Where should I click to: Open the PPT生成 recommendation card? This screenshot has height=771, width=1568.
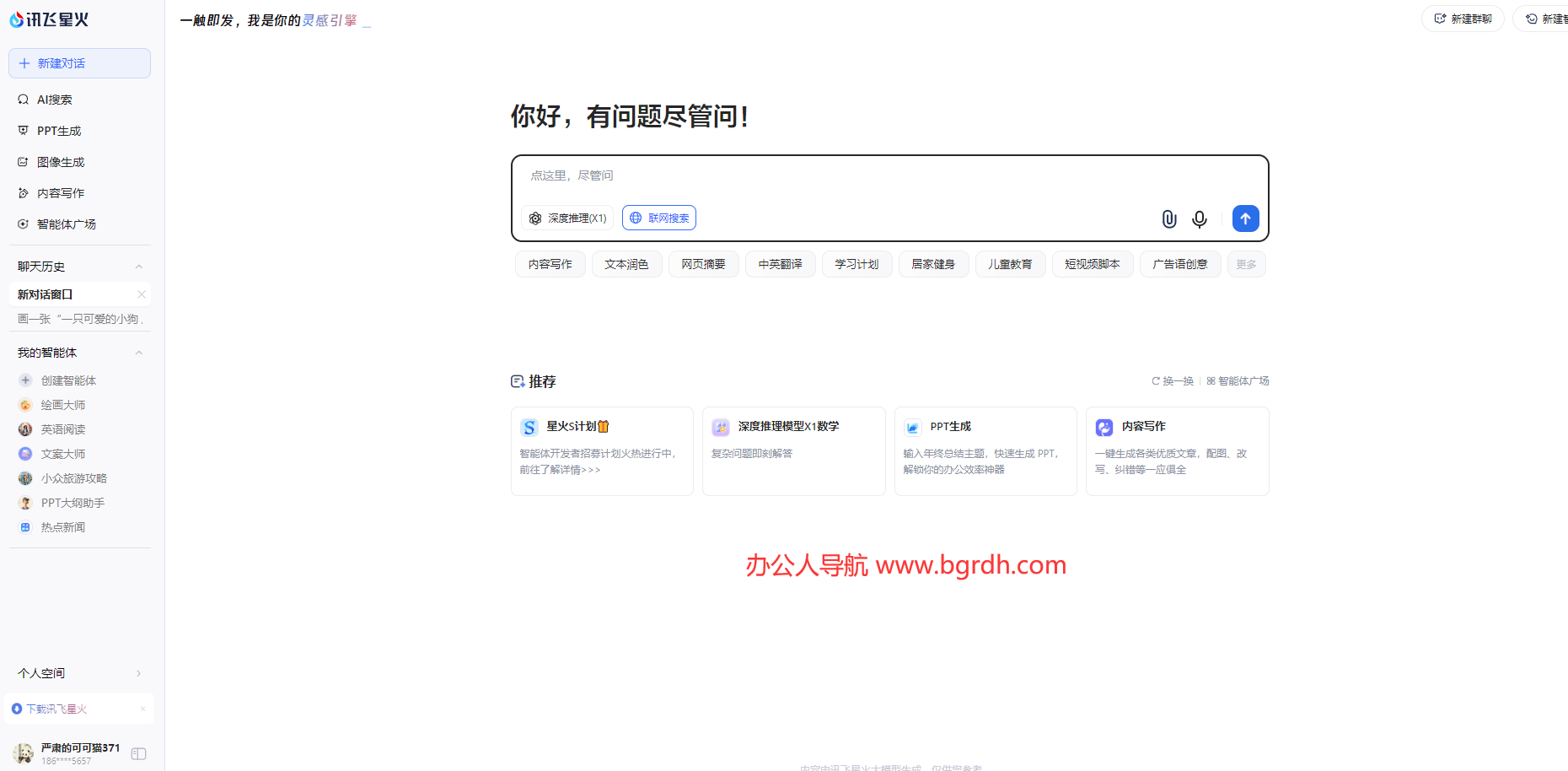(985, 451)
